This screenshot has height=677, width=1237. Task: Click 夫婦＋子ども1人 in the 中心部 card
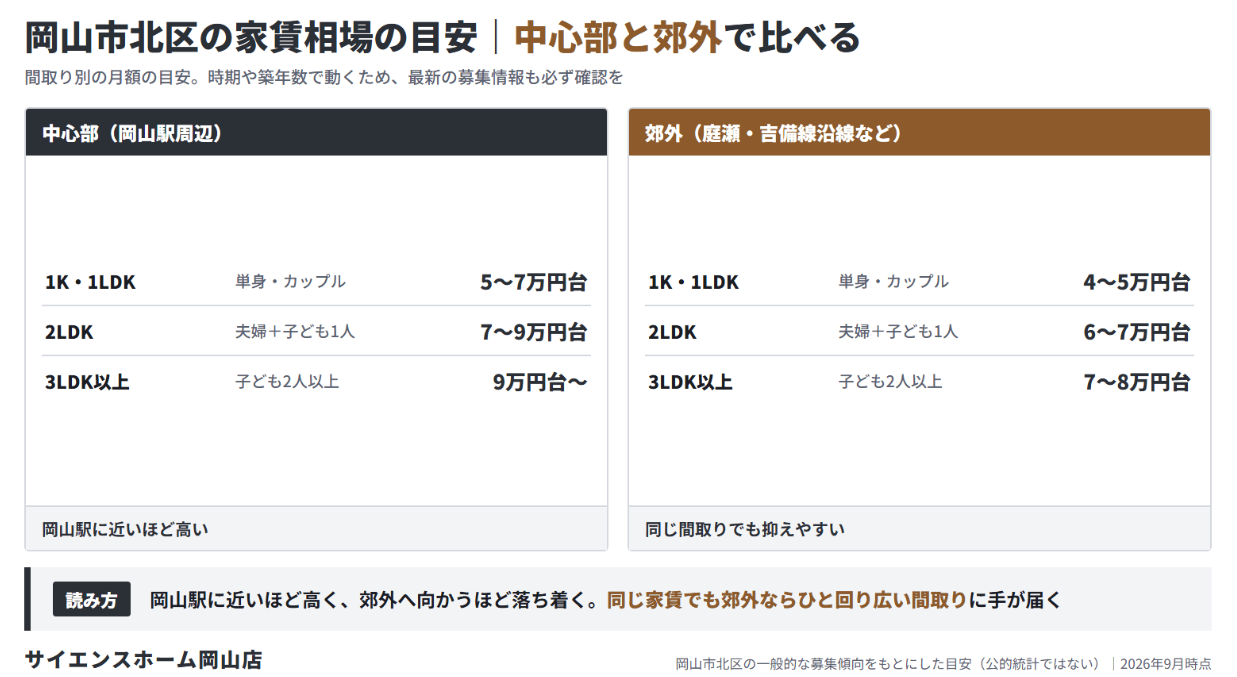click(x=295, y=331)
